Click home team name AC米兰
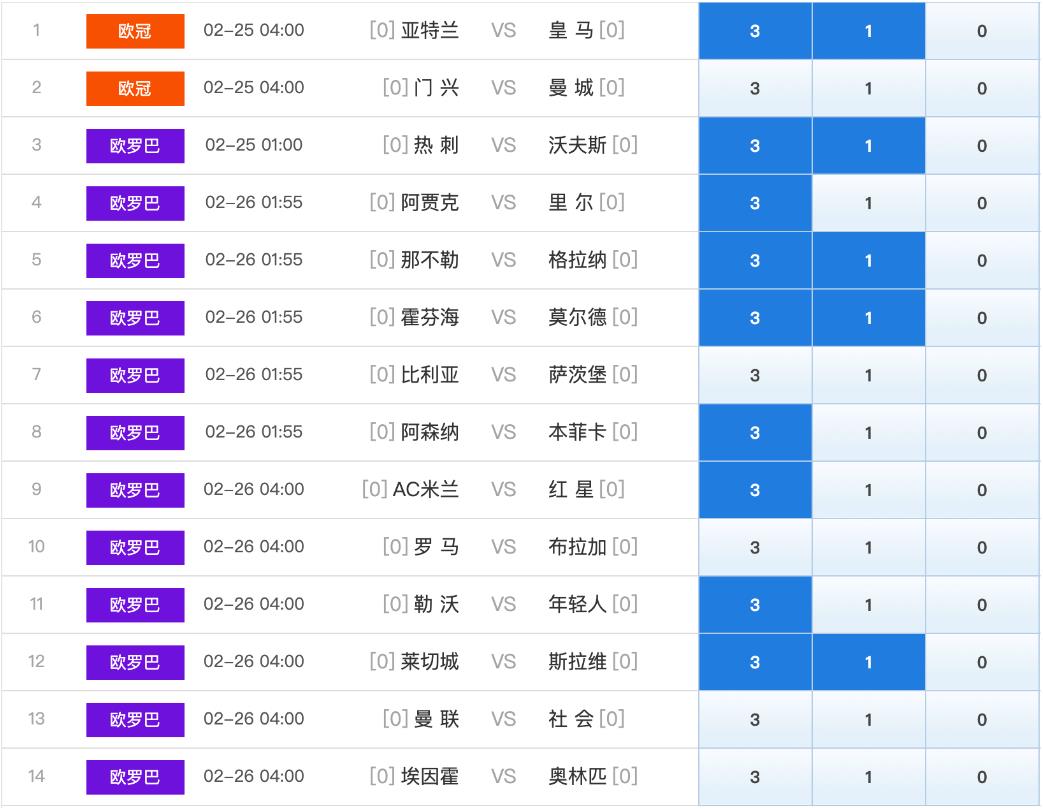Screen dimensions: 1043x809 [x=426, y=489]
